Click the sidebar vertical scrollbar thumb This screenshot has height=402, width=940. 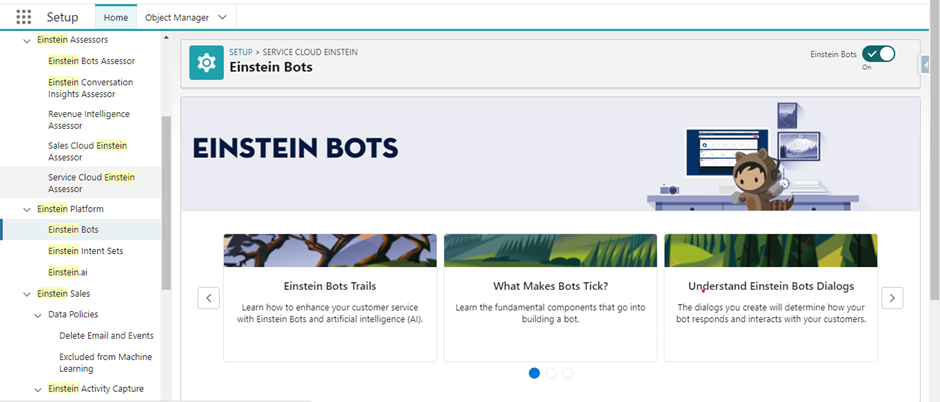[x=166, y=204]
